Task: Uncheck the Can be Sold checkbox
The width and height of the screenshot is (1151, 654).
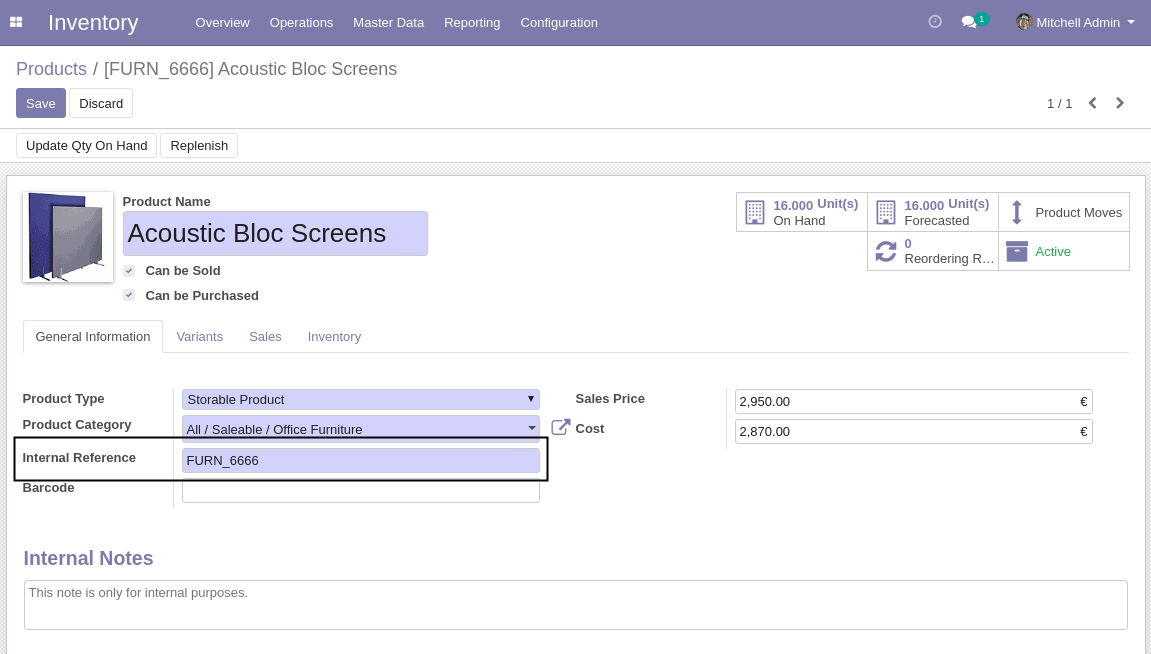Action: point(129,271)
